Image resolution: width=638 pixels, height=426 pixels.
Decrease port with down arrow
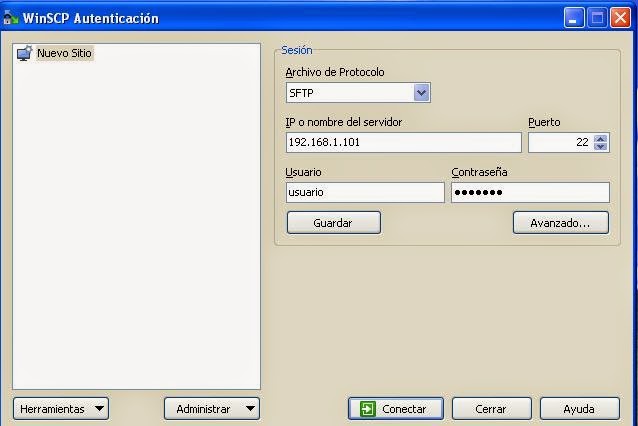(x=601, y=146)
